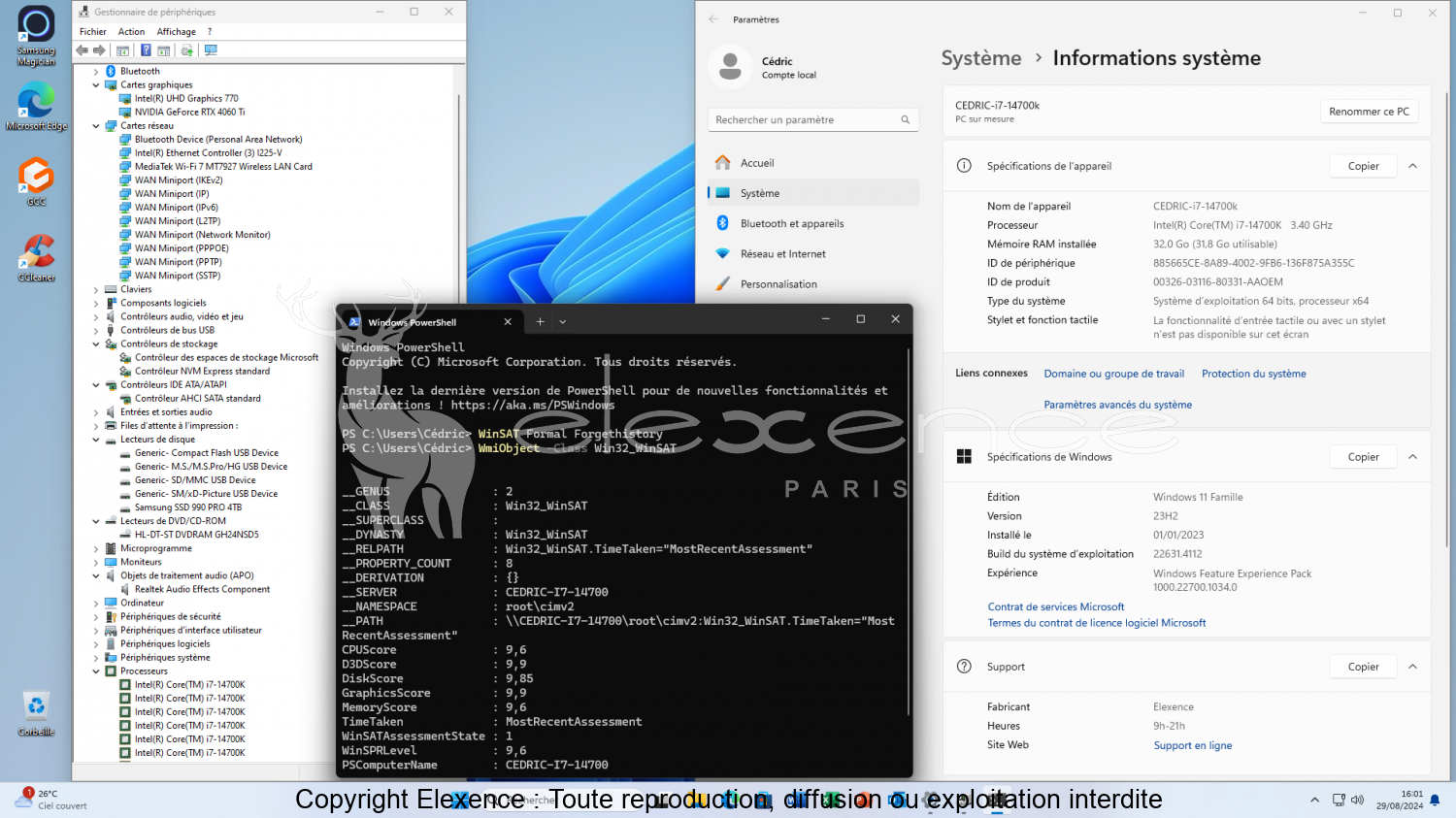Click the Update driver toolbar icon with green arrow
Screen dimensions: 1456x818
(x=187, y=50)
